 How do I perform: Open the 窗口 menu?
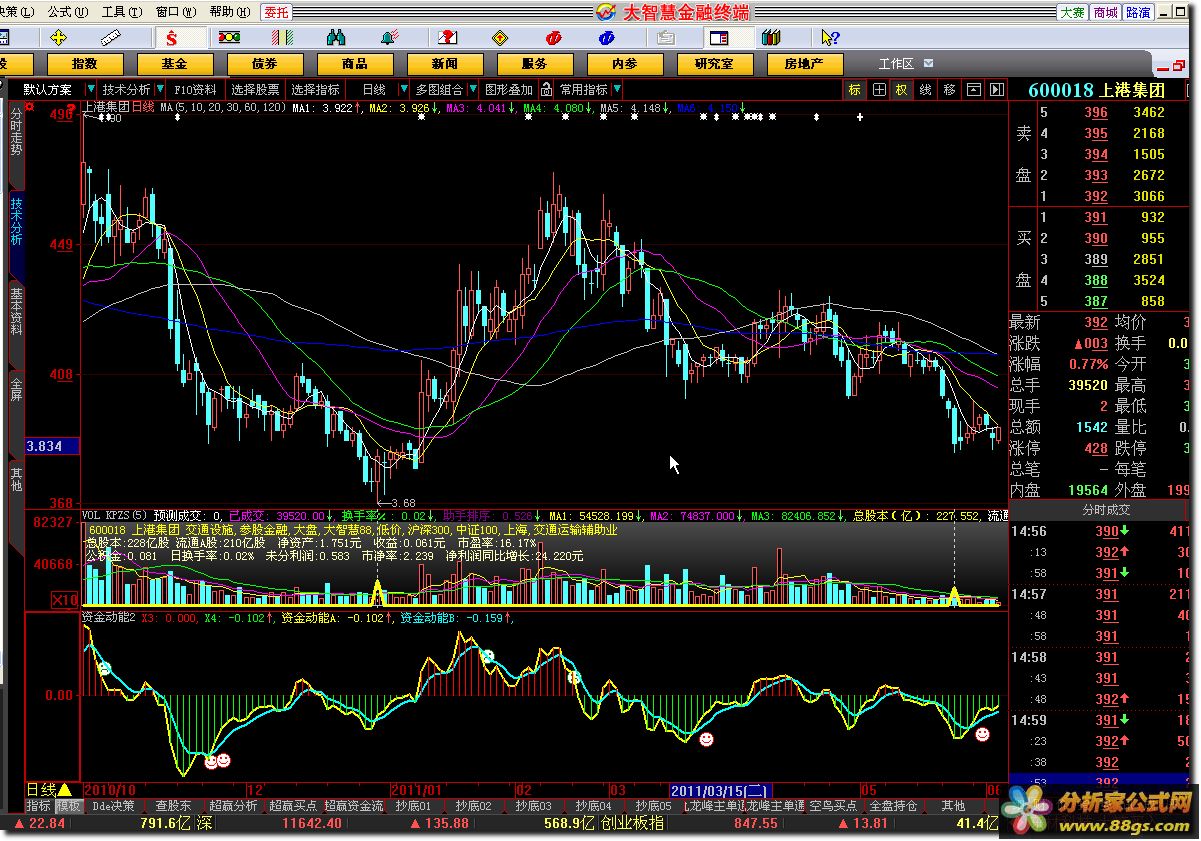click(x=175, y=12)
